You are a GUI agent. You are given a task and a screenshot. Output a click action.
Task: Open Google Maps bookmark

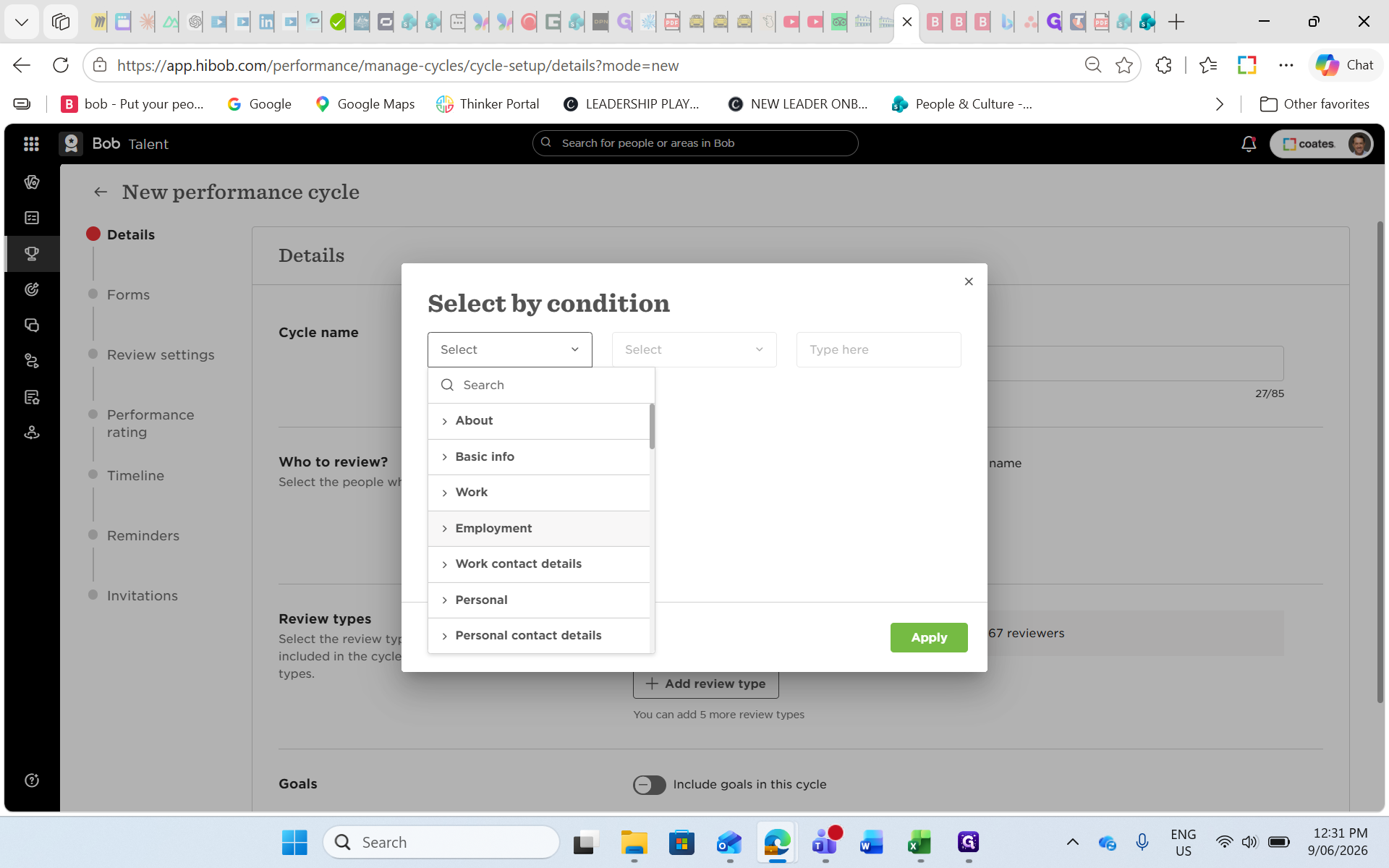pos(365,104)
